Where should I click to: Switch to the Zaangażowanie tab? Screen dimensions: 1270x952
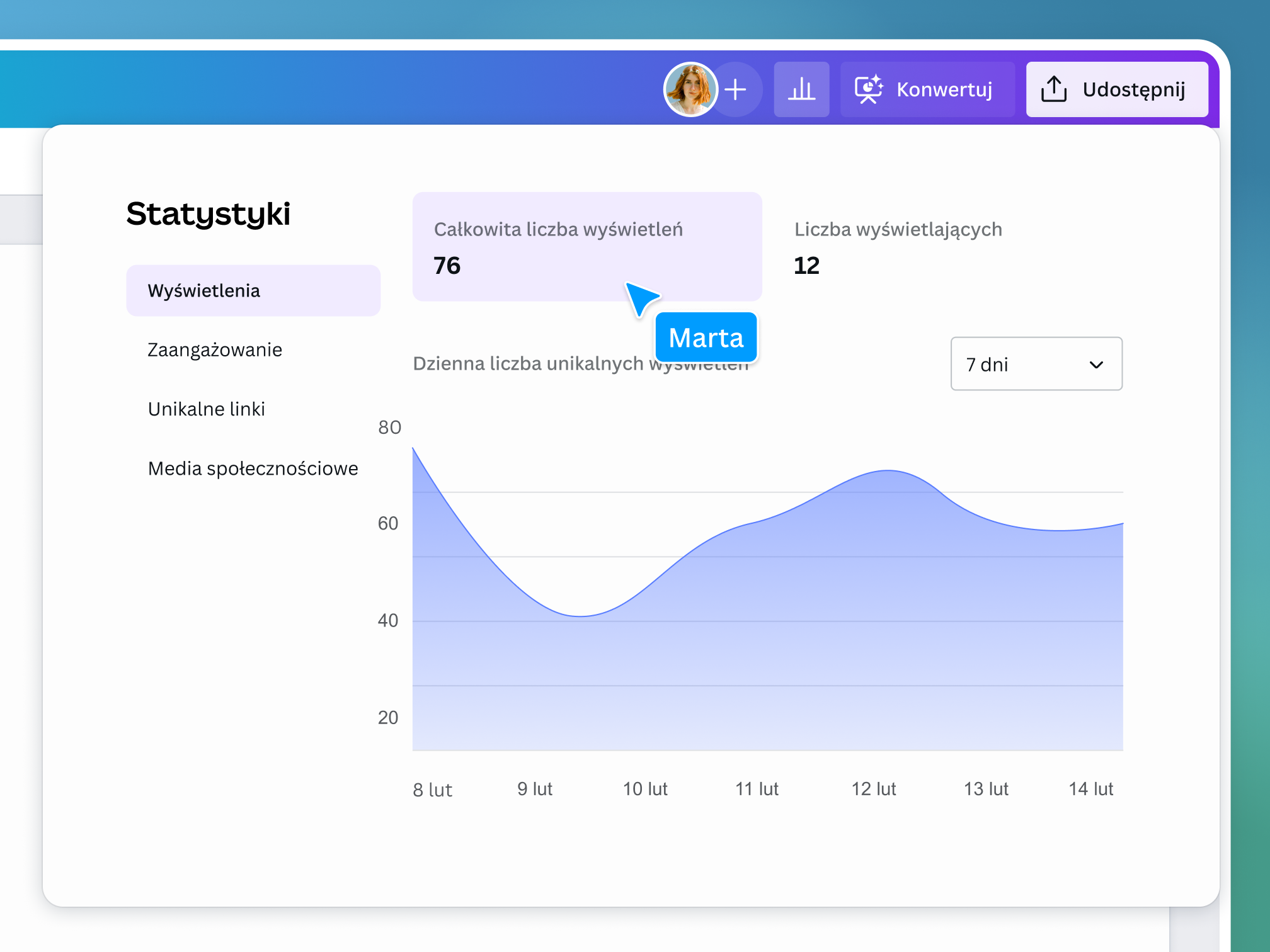[215, 349]
